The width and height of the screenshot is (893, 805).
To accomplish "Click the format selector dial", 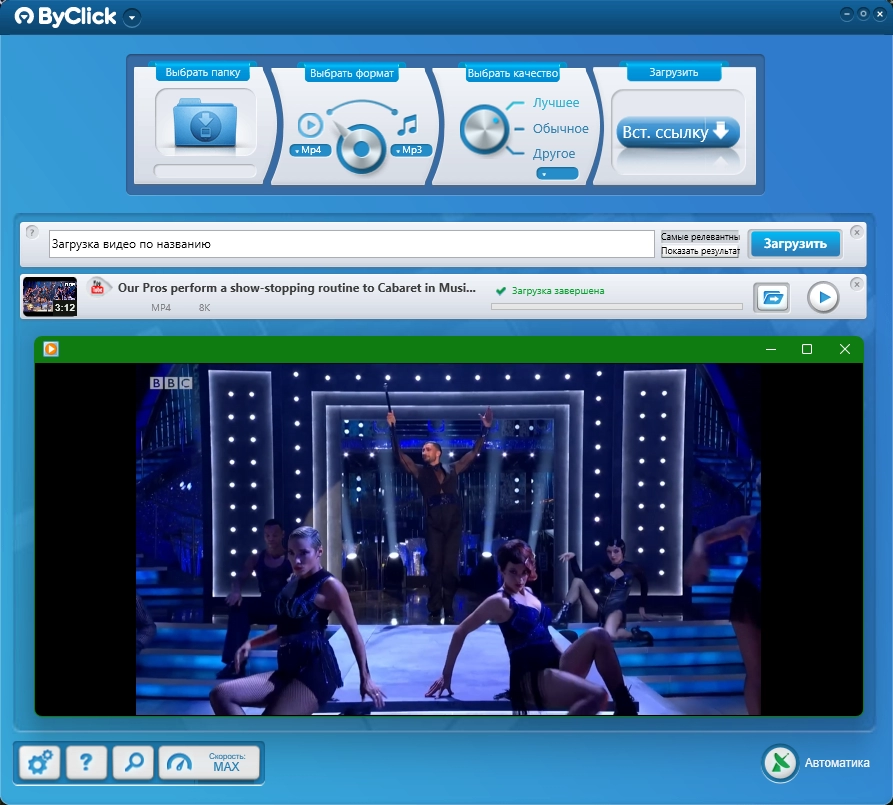I will (x=361, y=148).
